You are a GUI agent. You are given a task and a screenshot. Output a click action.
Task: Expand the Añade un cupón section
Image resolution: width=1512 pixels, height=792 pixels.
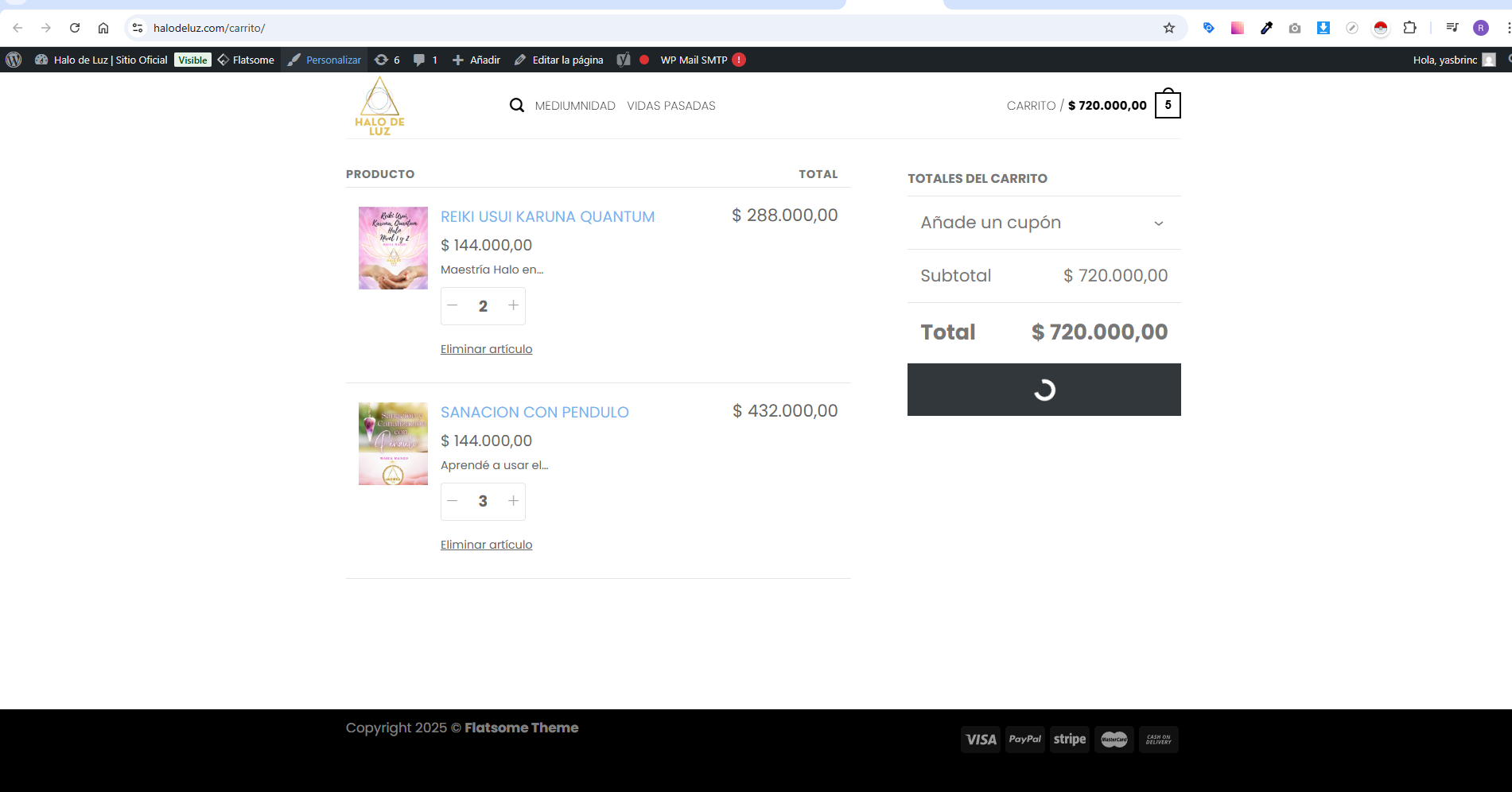pyautogui.click(x=1044, y=223)
